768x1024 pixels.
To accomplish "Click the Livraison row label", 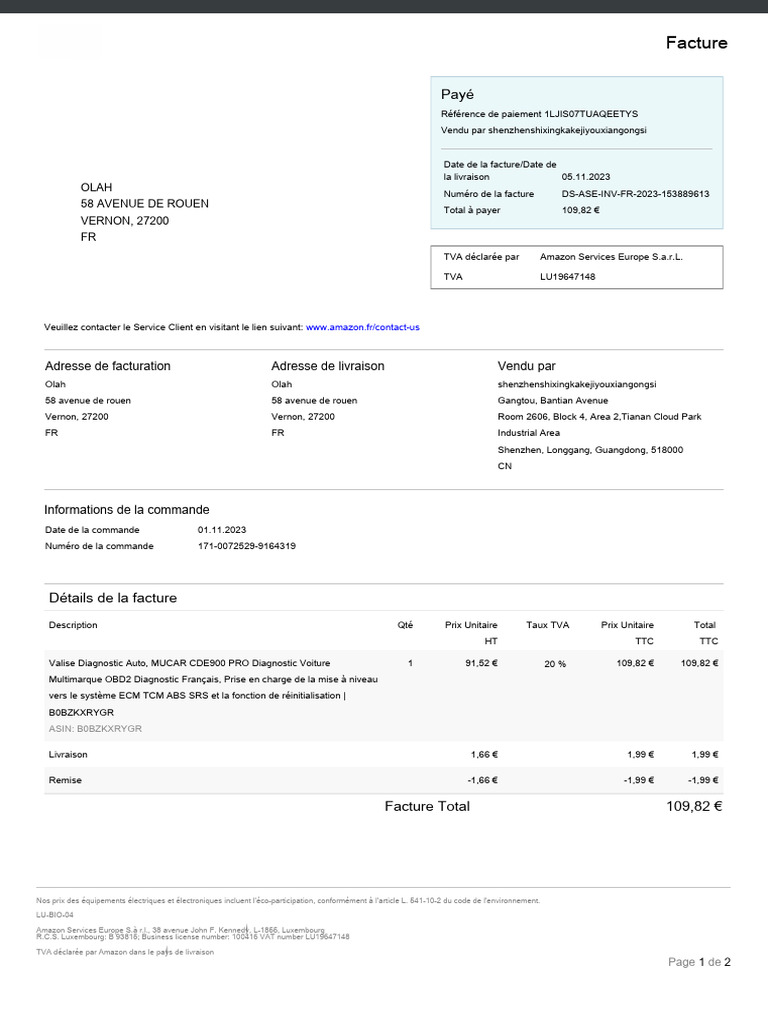I will point(68,755).
